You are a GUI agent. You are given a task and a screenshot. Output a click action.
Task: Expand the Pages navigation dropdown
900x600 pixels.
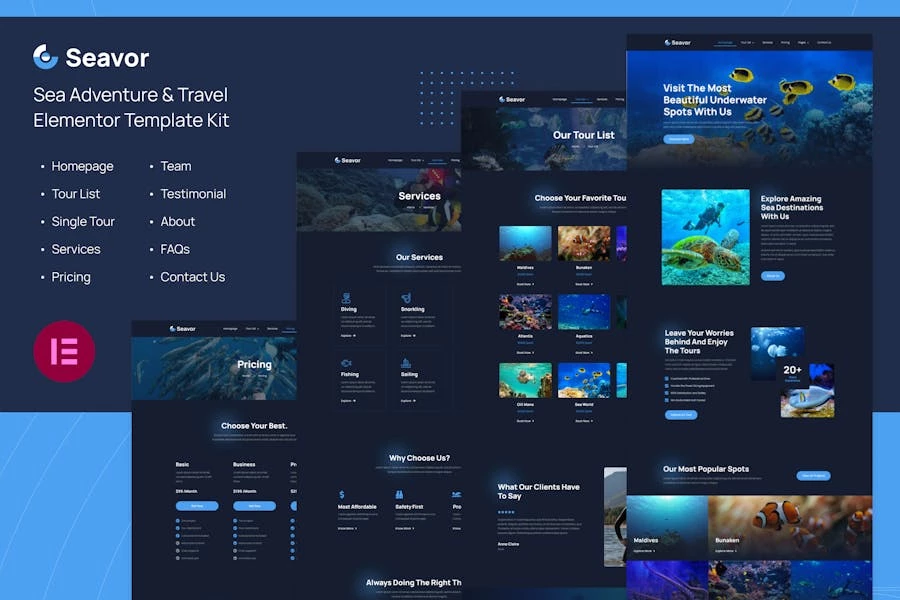click(x=803, y=42)
